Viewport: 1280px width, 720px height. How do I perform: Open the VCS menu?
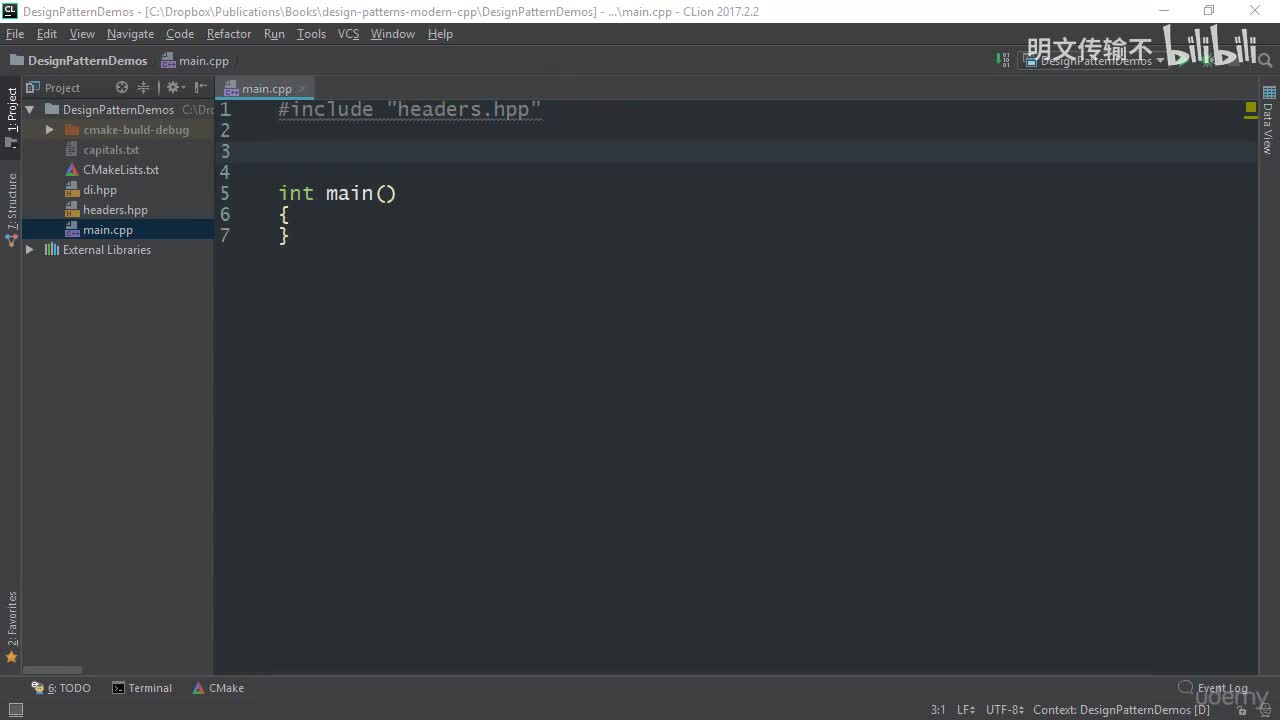coord(348,34)
